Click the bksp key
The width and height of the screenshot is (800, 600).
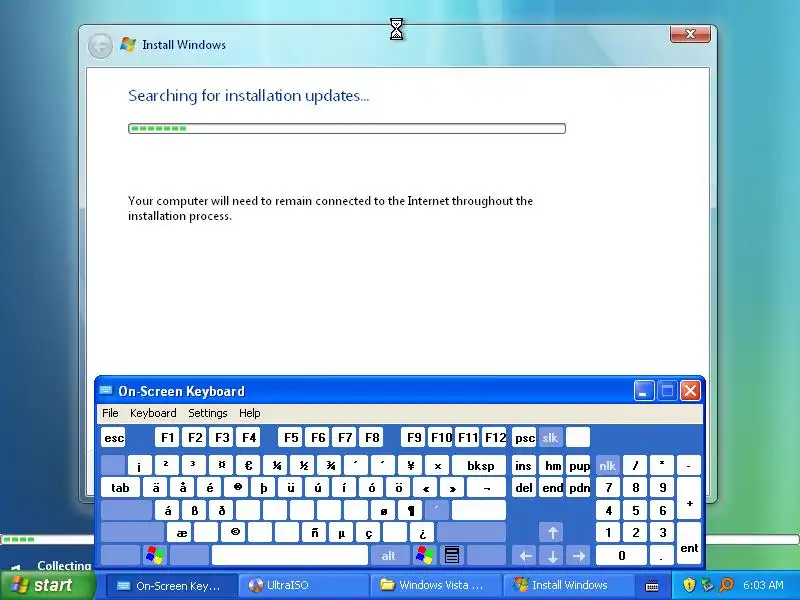coord(480,465)
